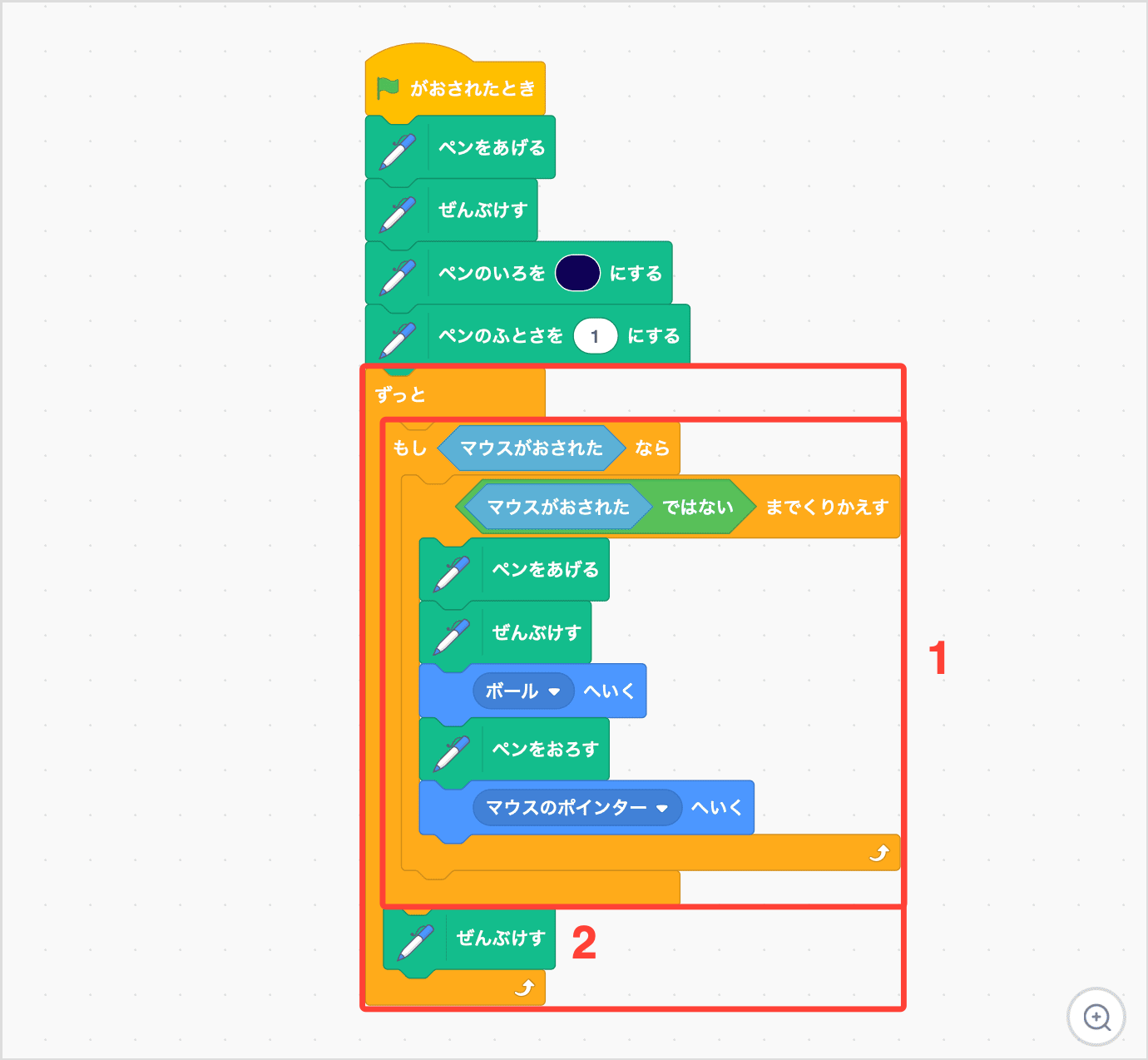Viewport: 1148px width, 1060px height.
Task: Click the ずっと forever block label
Action: [400, 394]
